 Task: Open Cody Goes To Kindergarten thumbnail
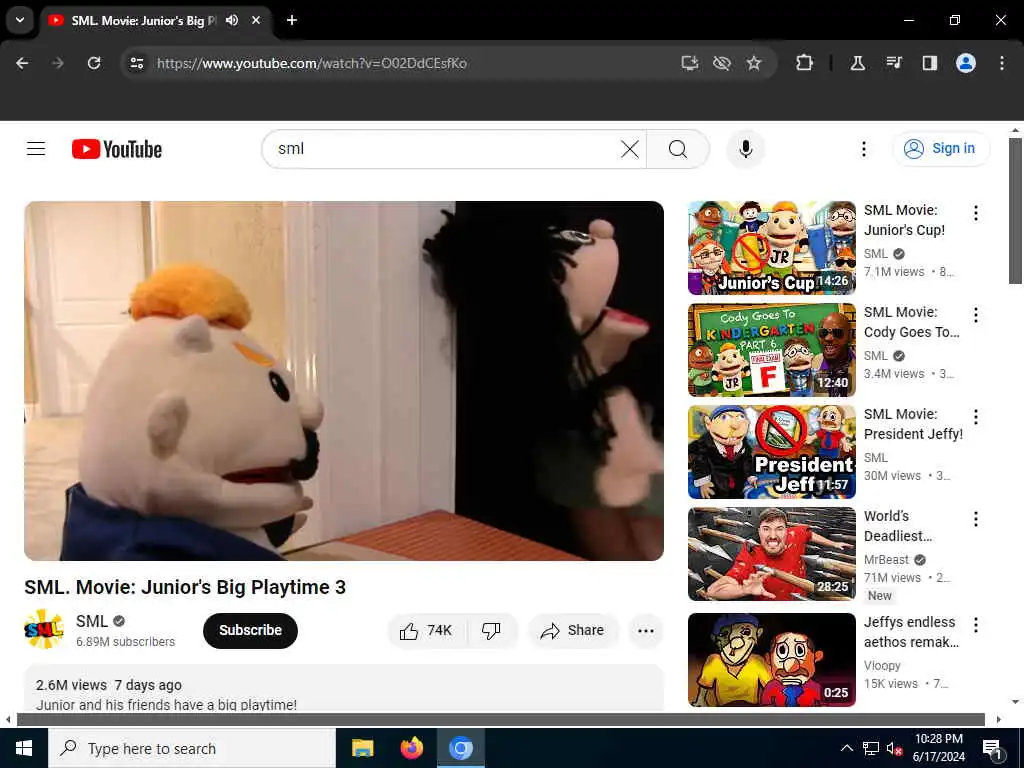point(771,349)
